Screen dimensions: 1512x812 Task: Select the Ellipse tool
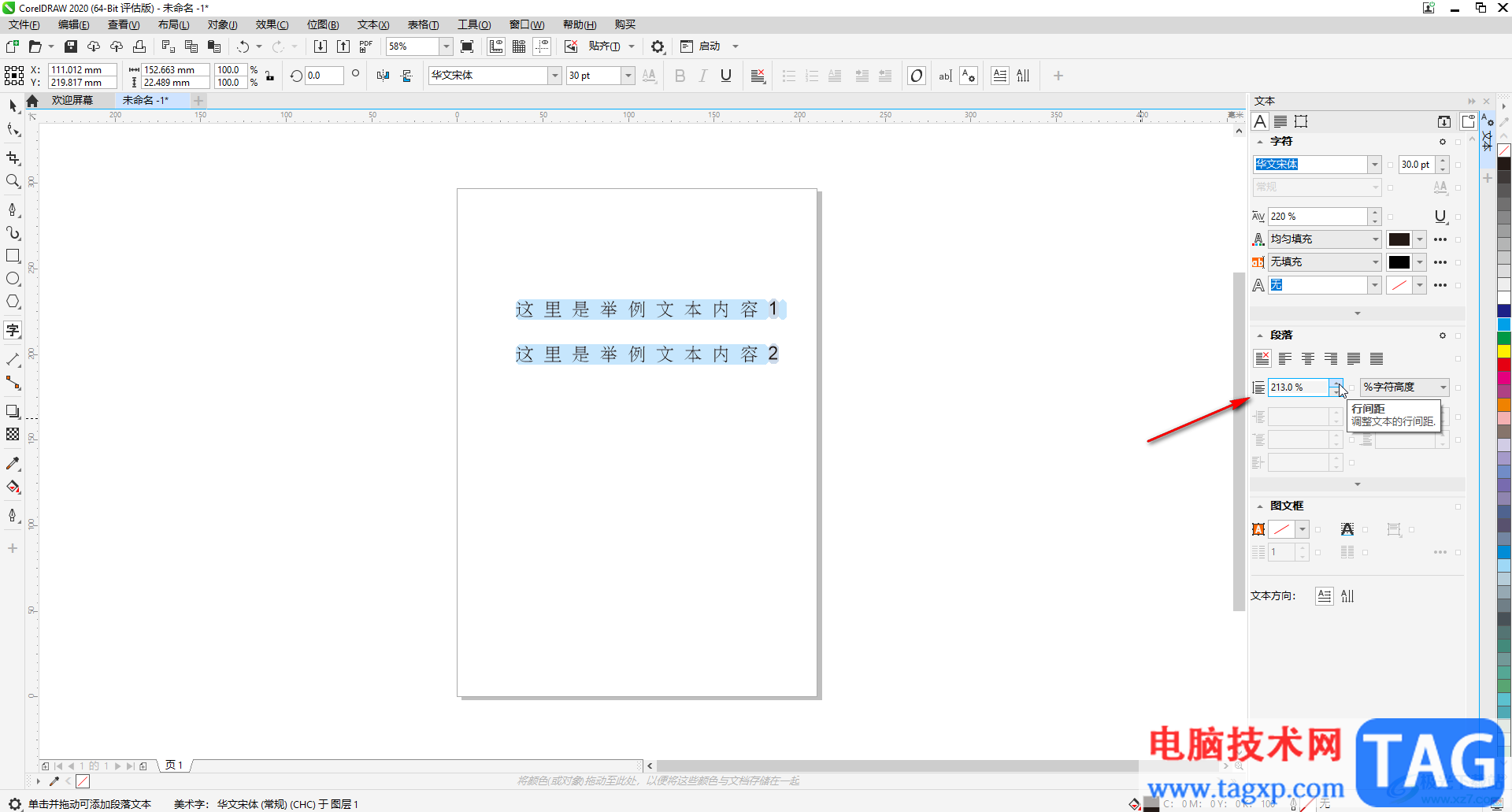(x=13, y=279)
